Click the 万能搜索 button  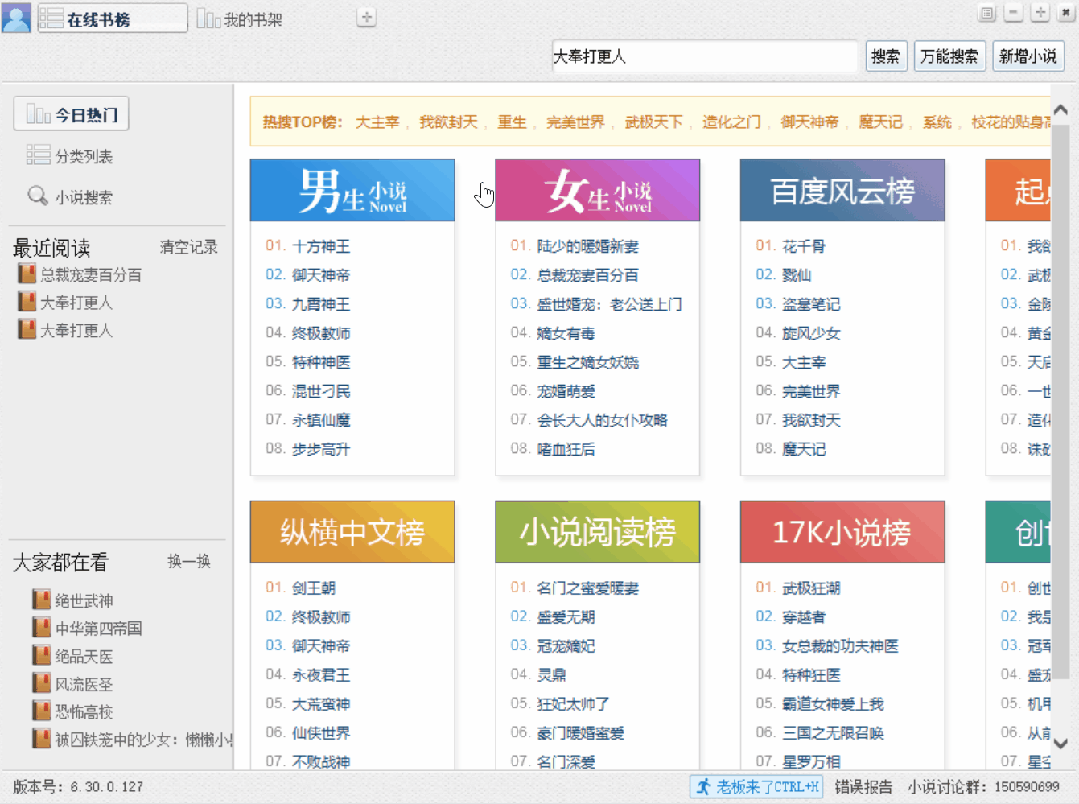pyautogui.click(x=948, y=56)
